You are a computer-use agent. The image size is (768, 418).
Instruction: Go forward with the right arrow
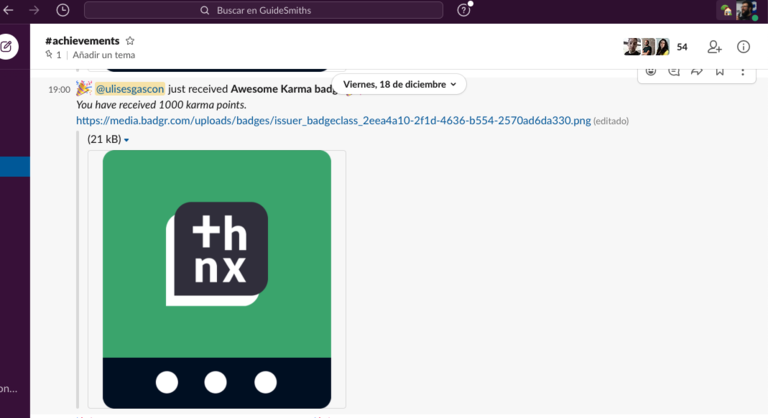point(34,10)
